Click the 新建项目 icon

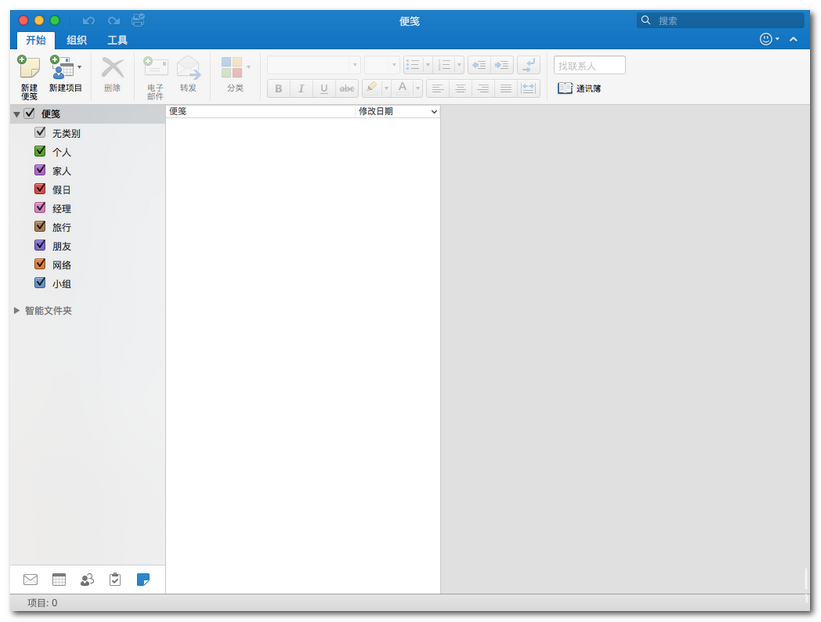pyautogui.click(x=62, y=68)
